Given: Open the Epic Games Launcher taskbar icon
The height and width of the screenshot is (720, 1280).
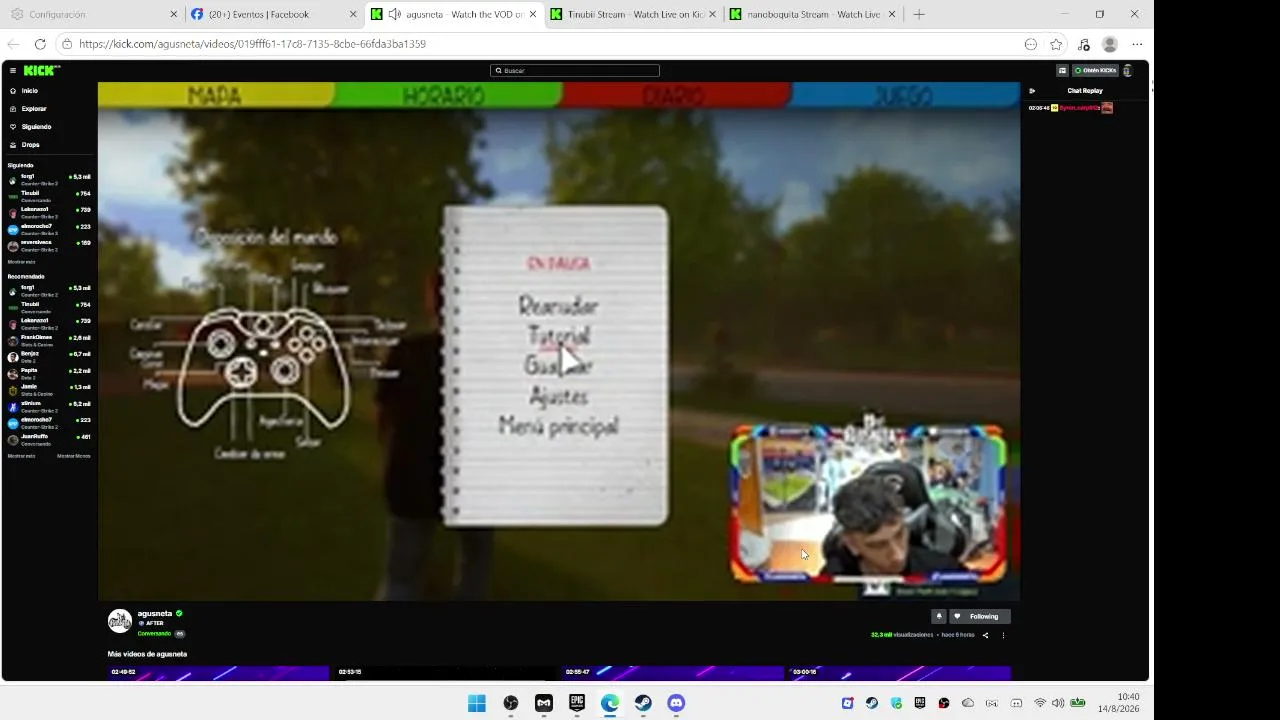Looking at the screenshot, I should pyautogui.click(x=577, y=703).
